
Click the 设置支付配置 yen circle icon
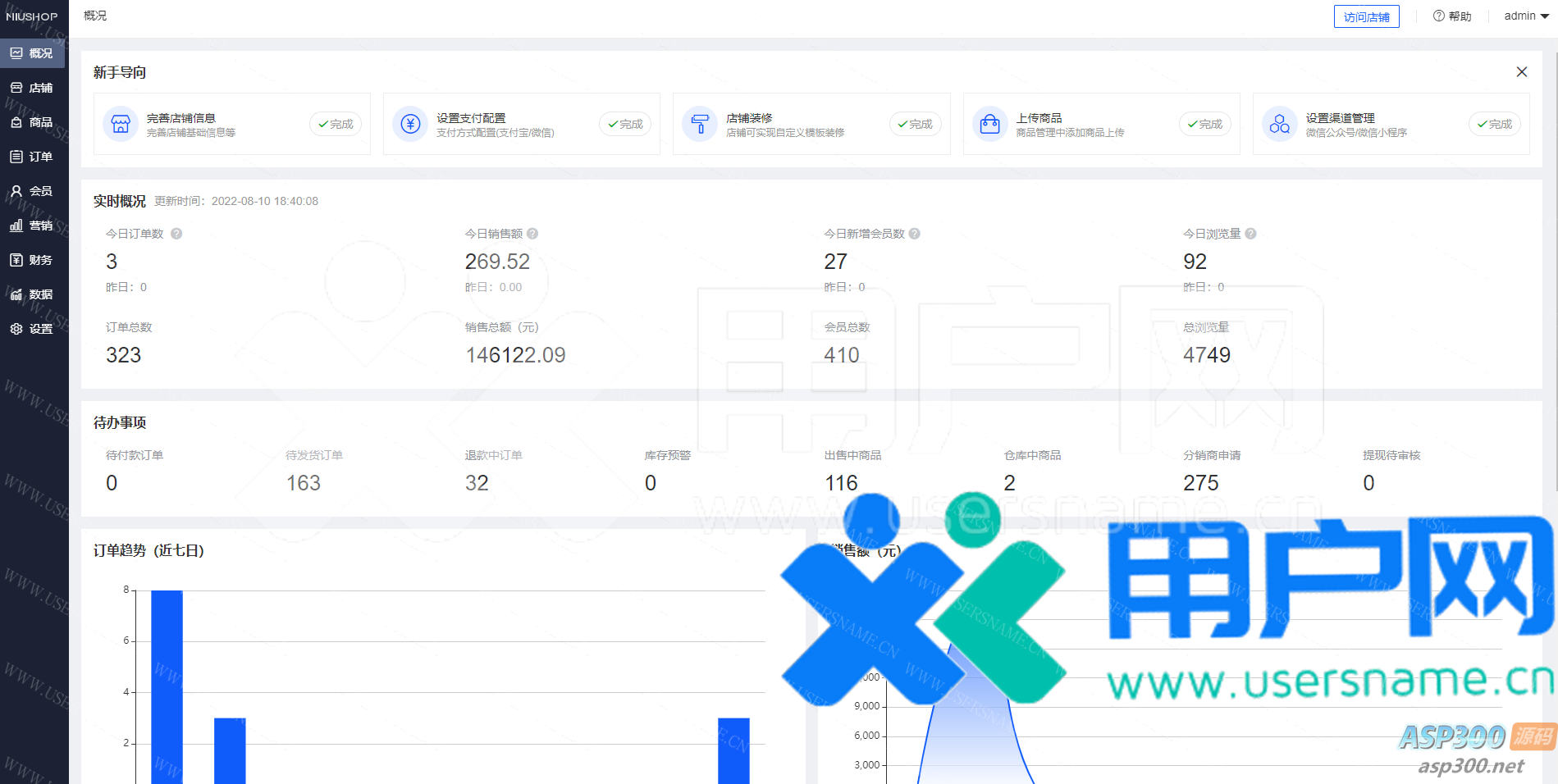coord(410,124)
